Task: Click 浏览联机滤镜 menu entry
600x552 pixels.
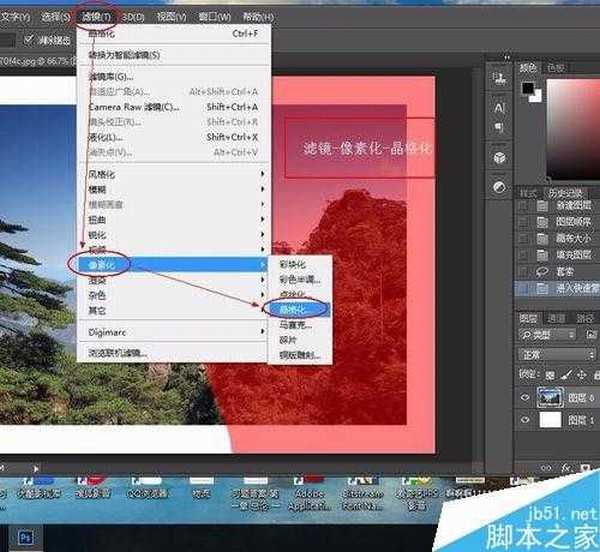Action: (119, 352)
